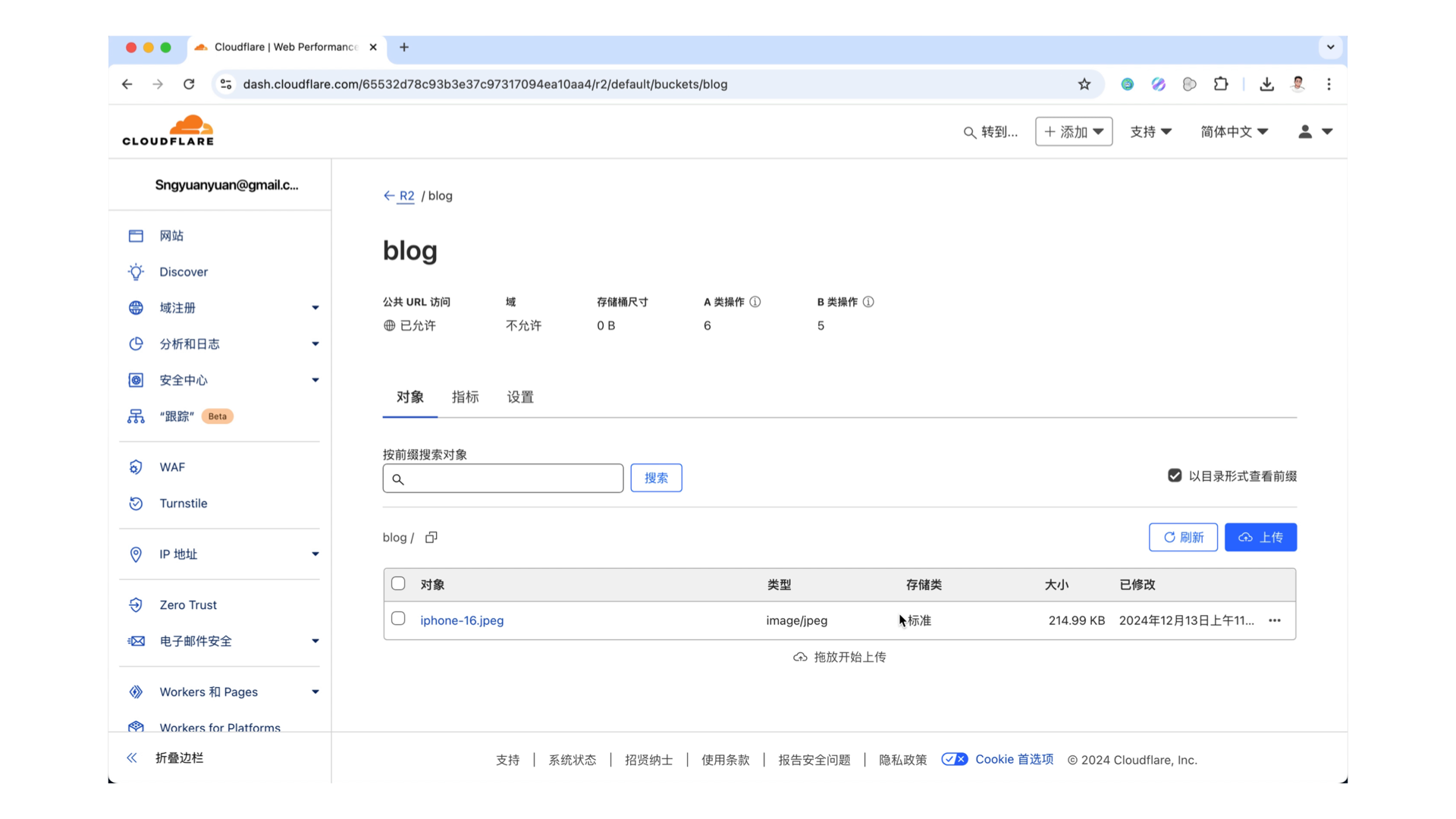Screen dimensions: 1456x819
Task: Select WAF in the sidebar
Action: 172,467
